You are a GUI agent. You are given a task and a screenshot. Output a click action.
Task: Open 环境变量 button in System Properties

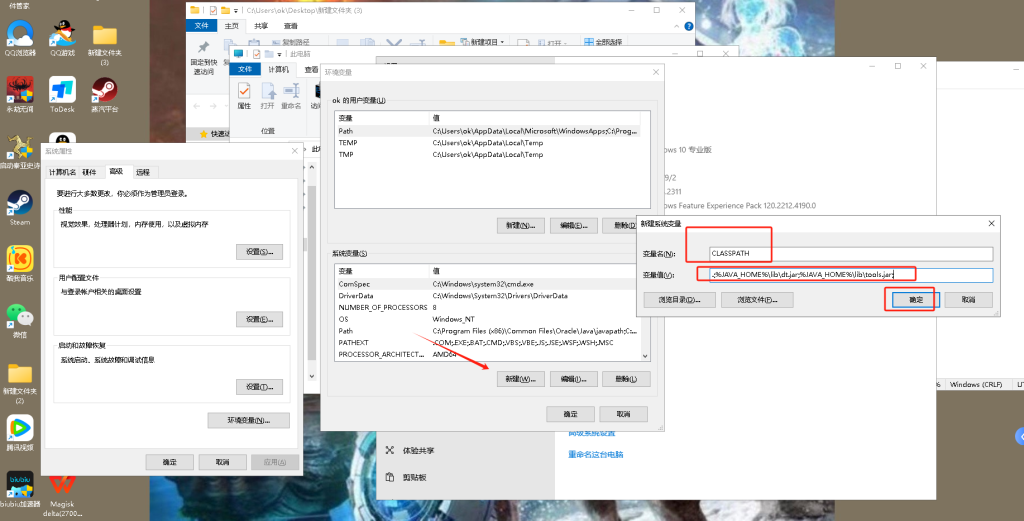pyautogui.click(x=249, y=420)
